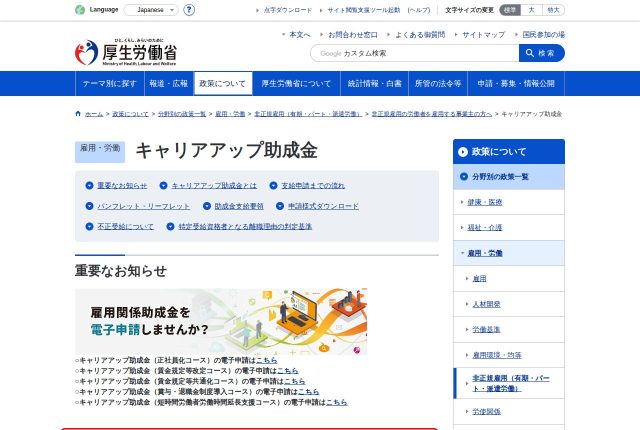
Task: Open the (ヘルプ) link in top bar
Action: coord(419,10)
